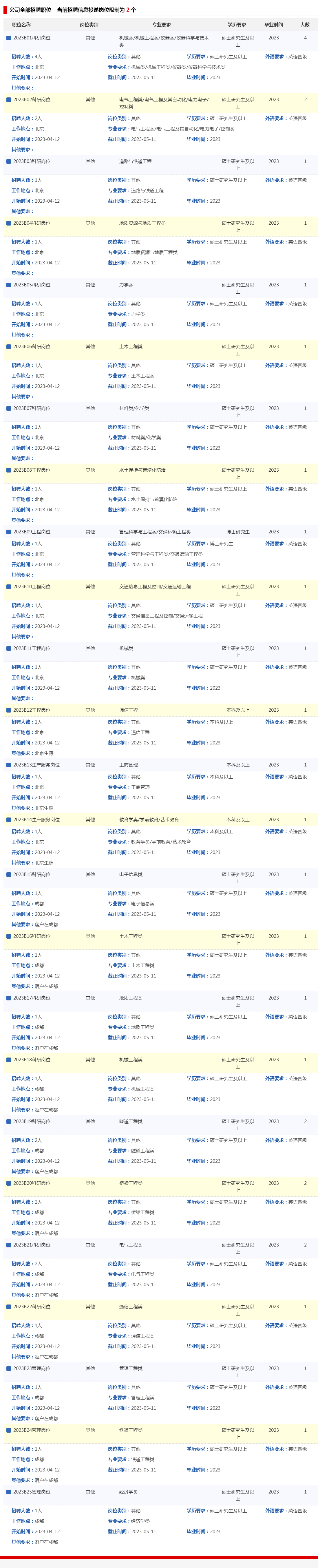The image size is (318, 1568).
Task: View the 2023B23管理岗位 job title
Action: point(32,1368)
